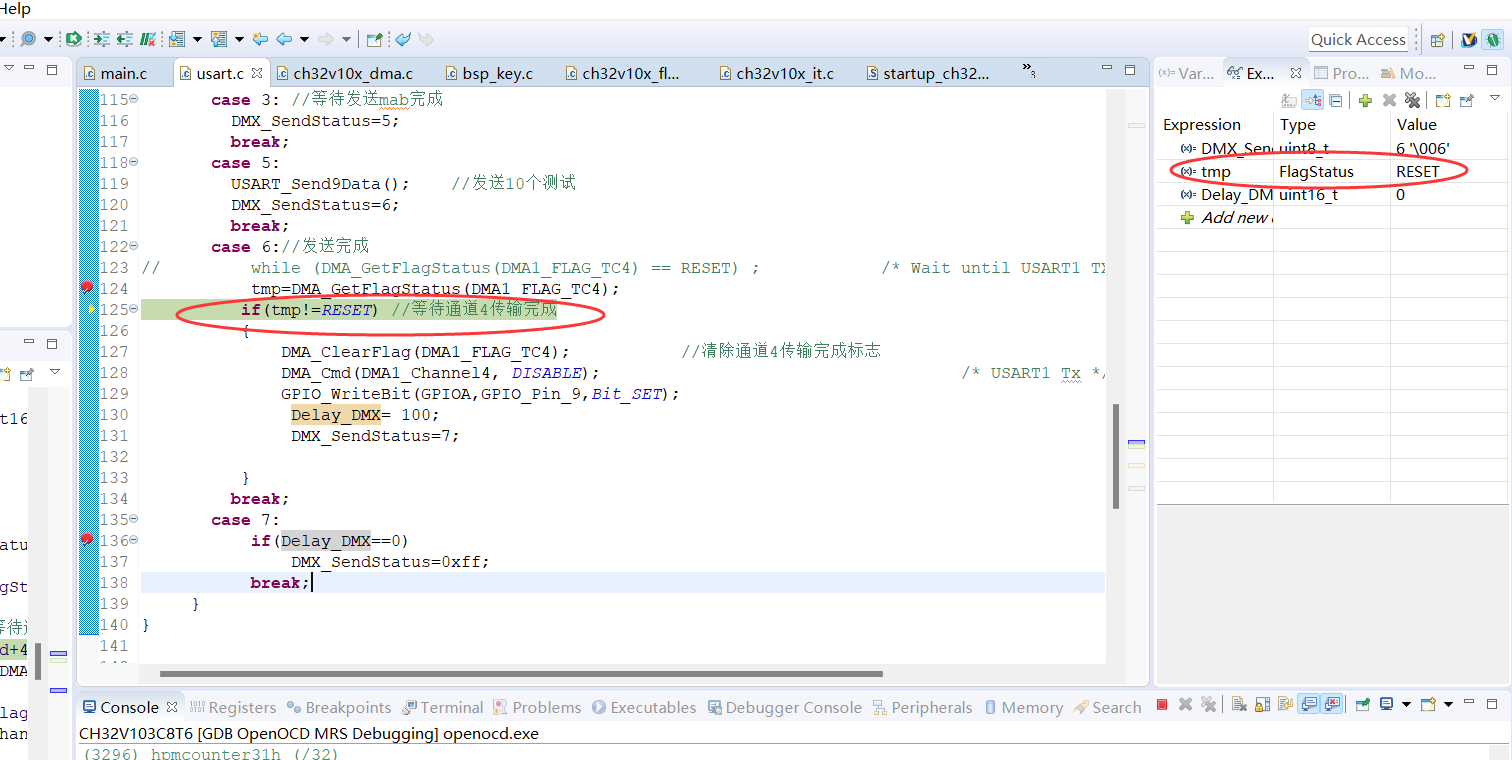This screenshot has height=760, width=1512.
Task: Toggle Show Type Names in Expressions toolbar
Action: coord(1289,100)
